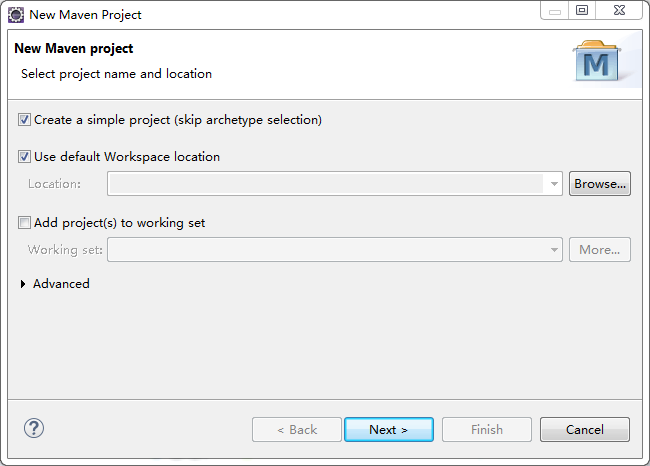Toggle Use default Workspace location checkbox
The image size is (650, 466).
[24, 157]
